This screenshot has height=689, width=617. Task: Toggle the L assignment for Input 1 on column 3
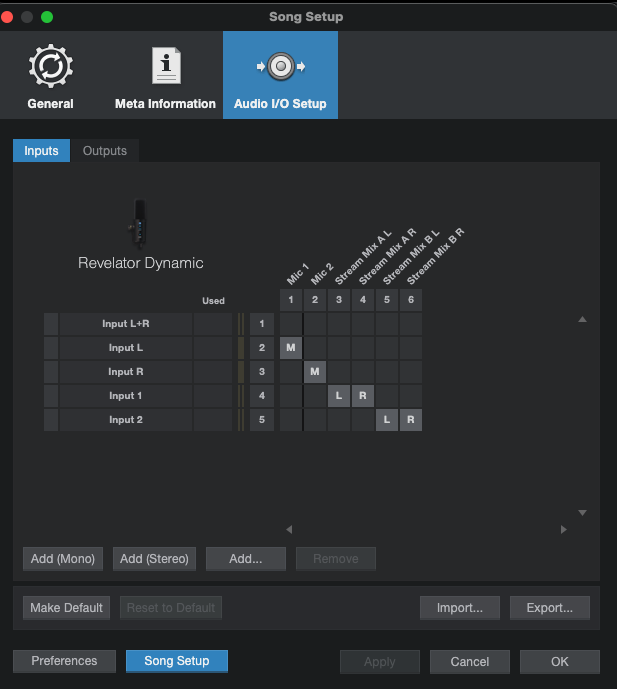(x=339, y=396)
